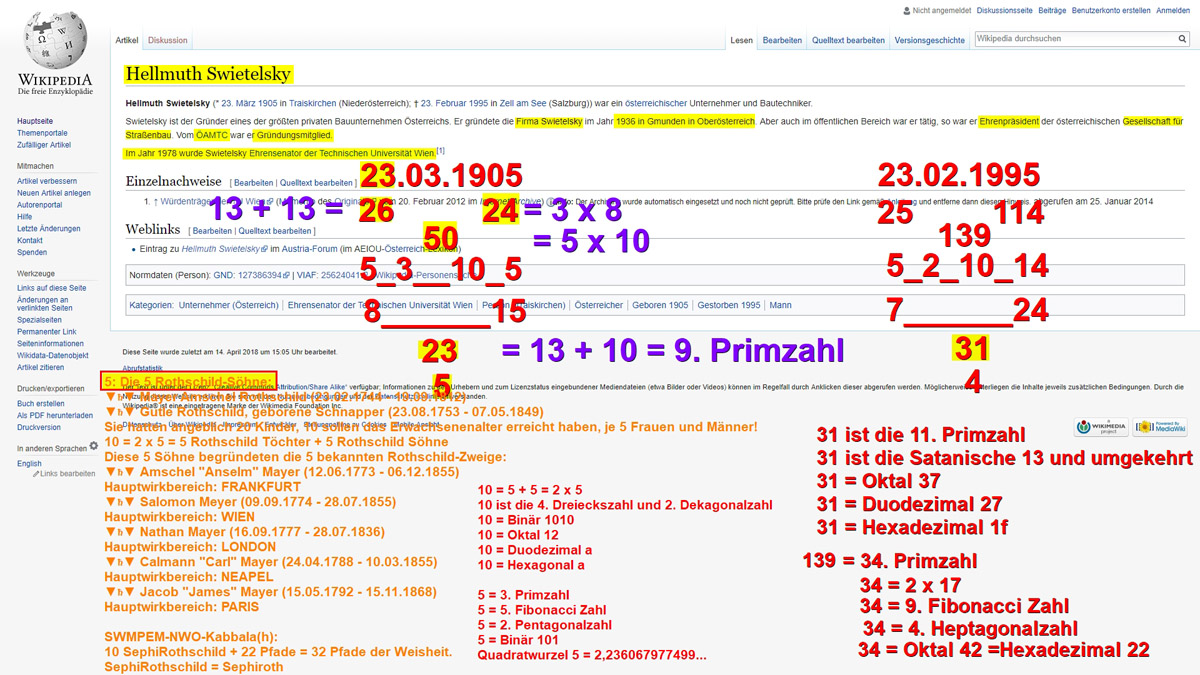Image resolution: width=1200 pixels, height=675 pixels.
Task: Click Benutzerkonto erstellen
Action: (1111, 10)
